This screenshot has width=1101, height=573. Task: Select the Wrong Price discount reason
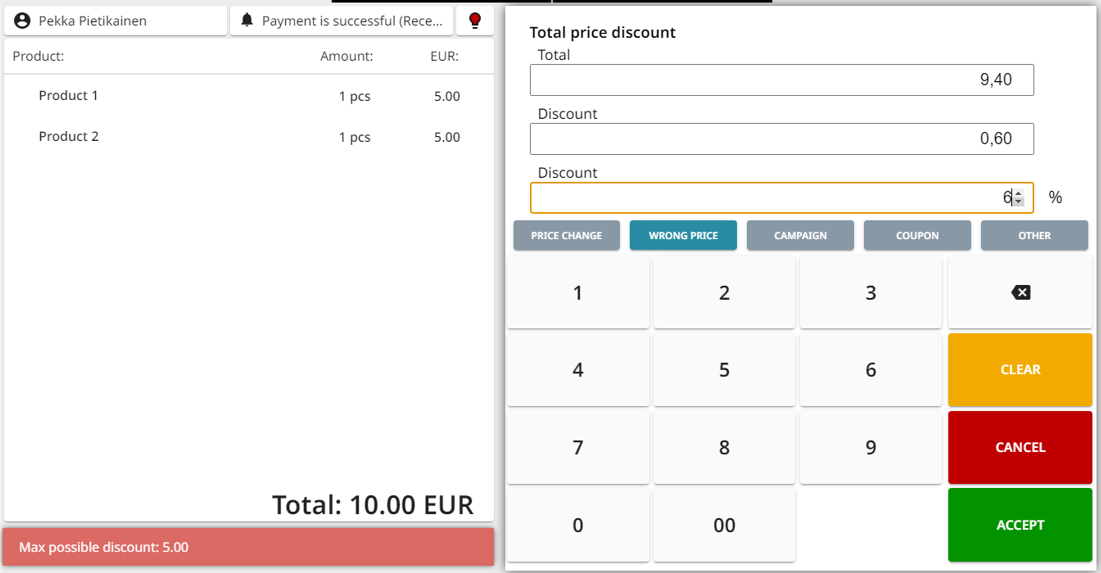click(683, 236)
